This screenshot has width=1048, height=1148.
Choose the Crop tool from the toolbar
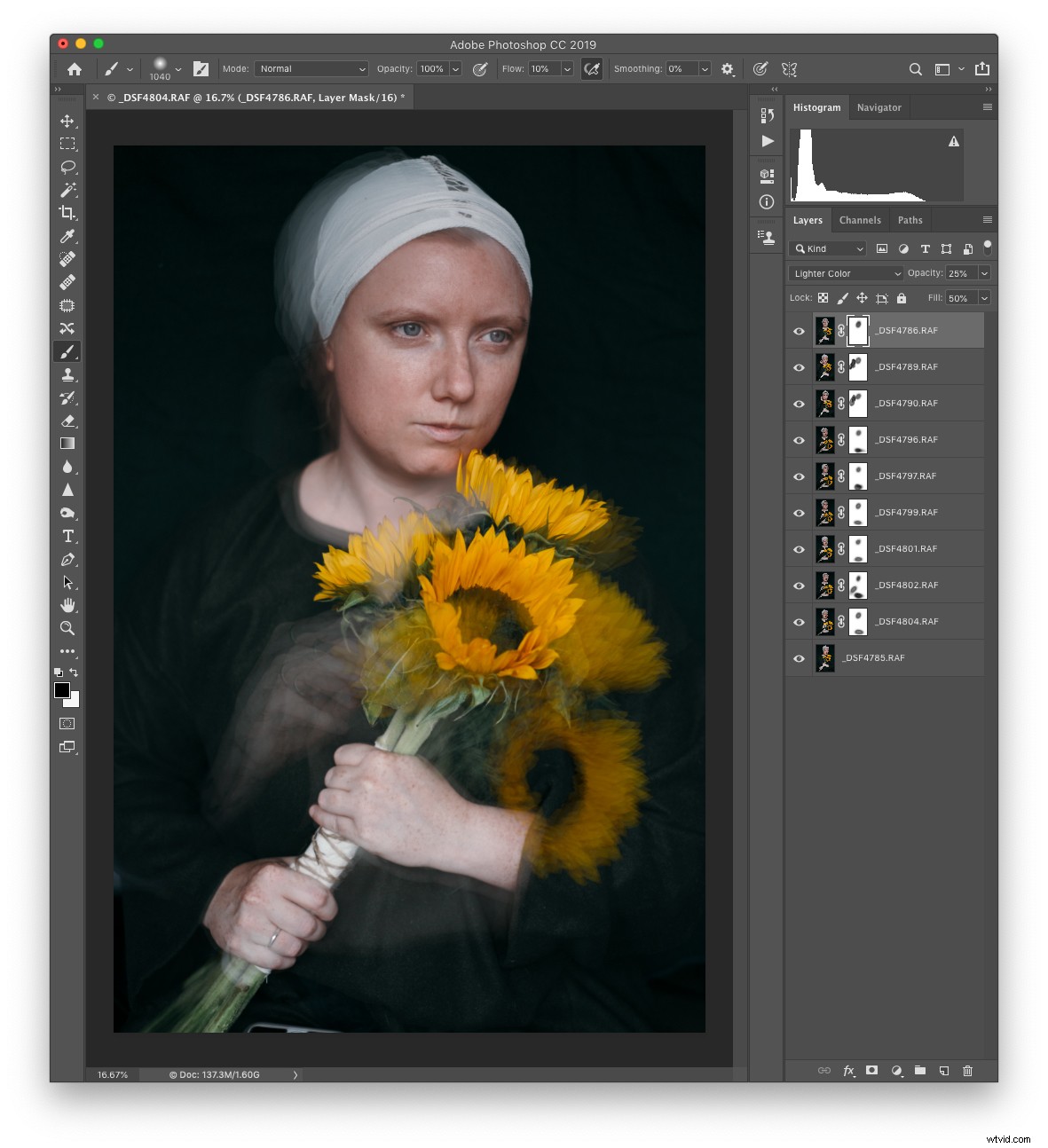tap(67, 213)
